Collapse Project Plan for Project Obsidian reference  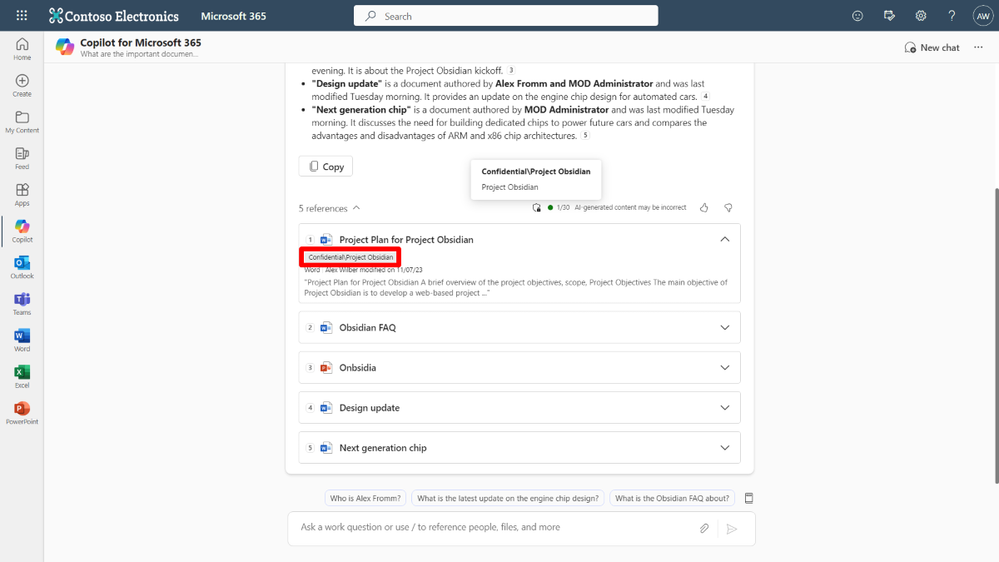[724, 240]
